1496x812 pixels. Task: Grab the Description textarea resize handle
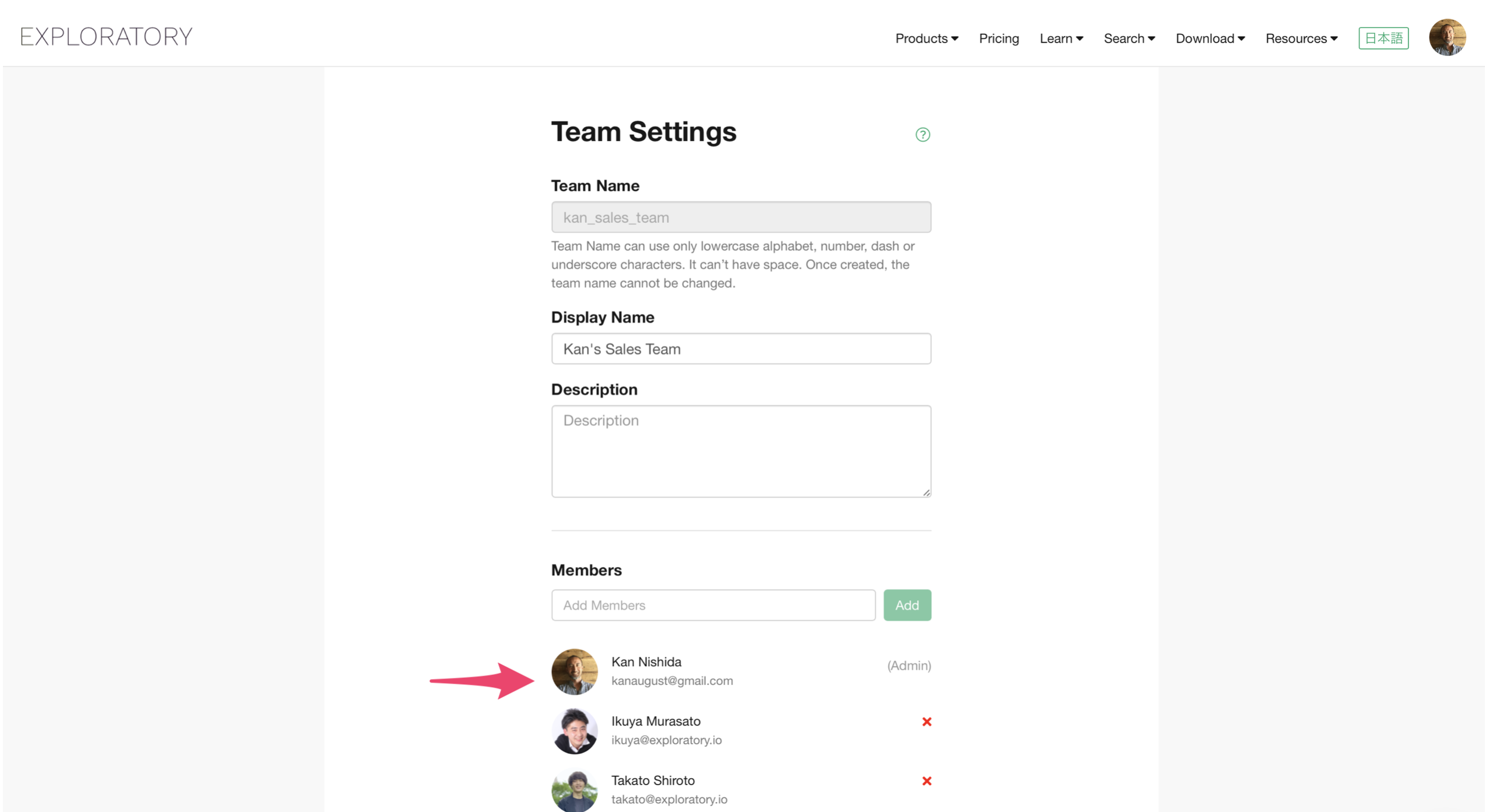[x=926, y=493]
